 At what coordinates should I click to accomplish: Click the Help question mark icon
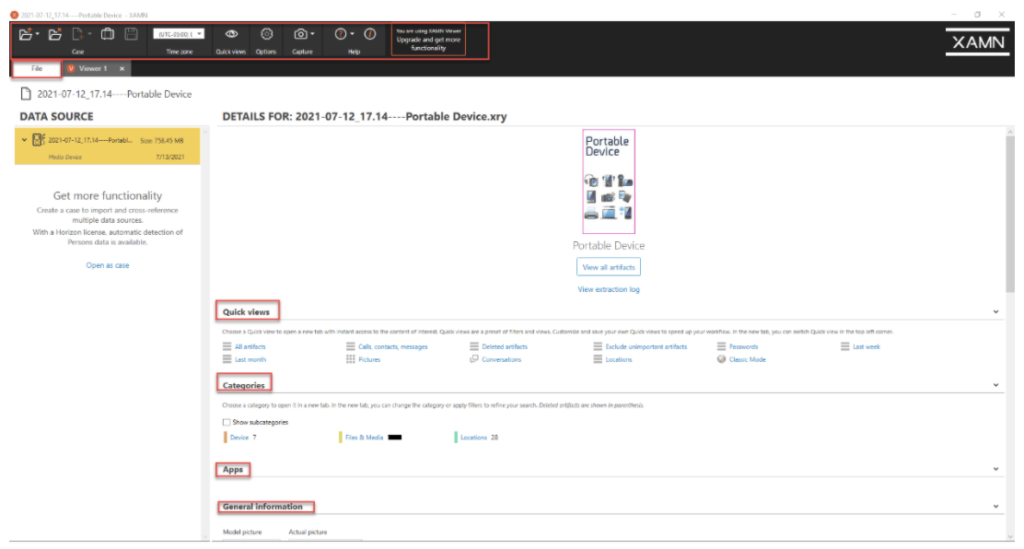tap(340, 34)
